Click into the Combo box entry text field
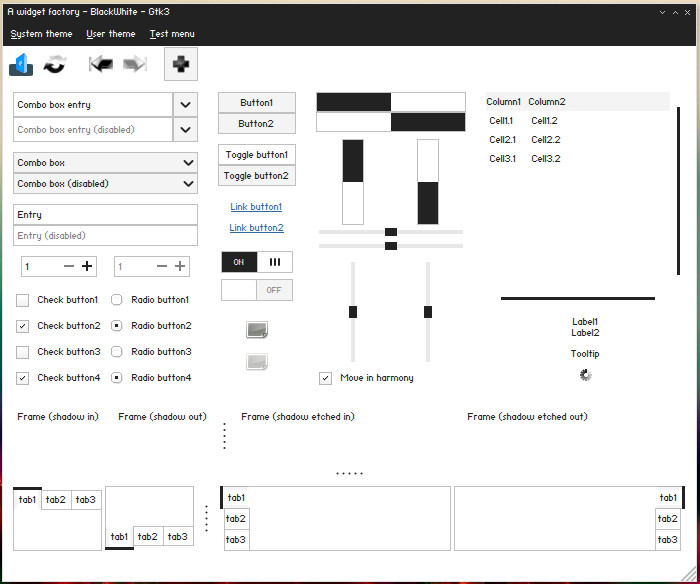 click(93, 104)
